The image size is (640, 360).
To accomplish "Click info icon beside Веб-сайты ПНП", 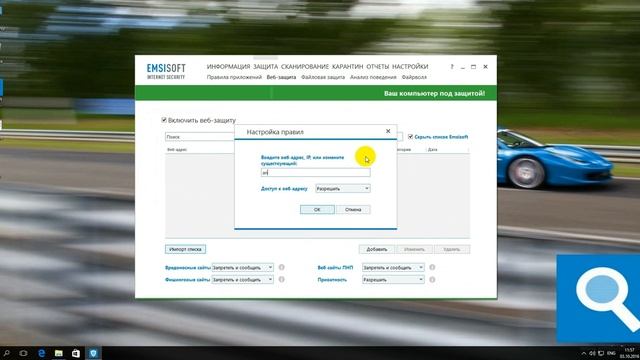I will [432, 267].
